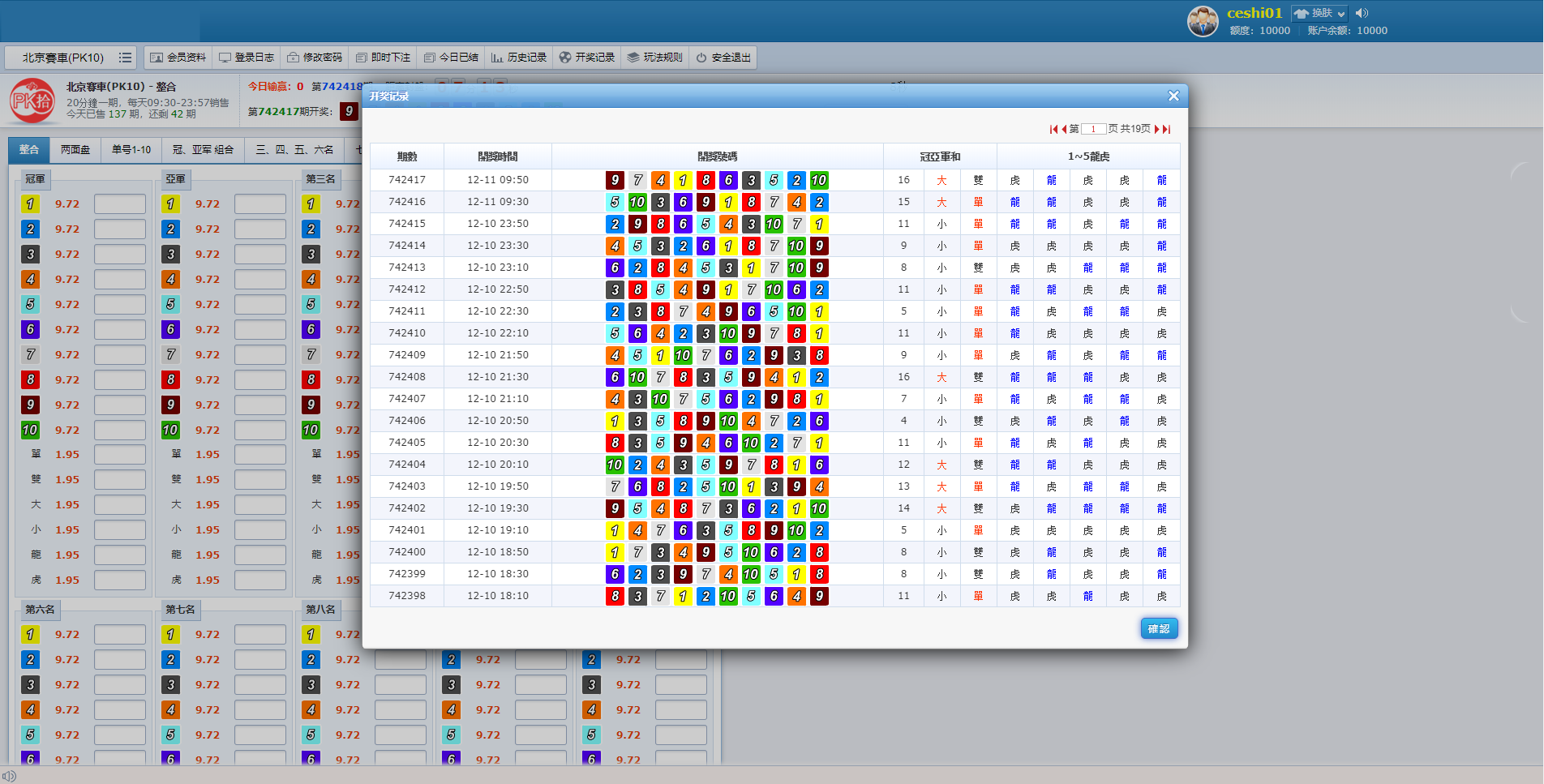Open the 换肤 skin dropdown
This screenshot has width=1544, height=784.
[x=1319, y=13]
